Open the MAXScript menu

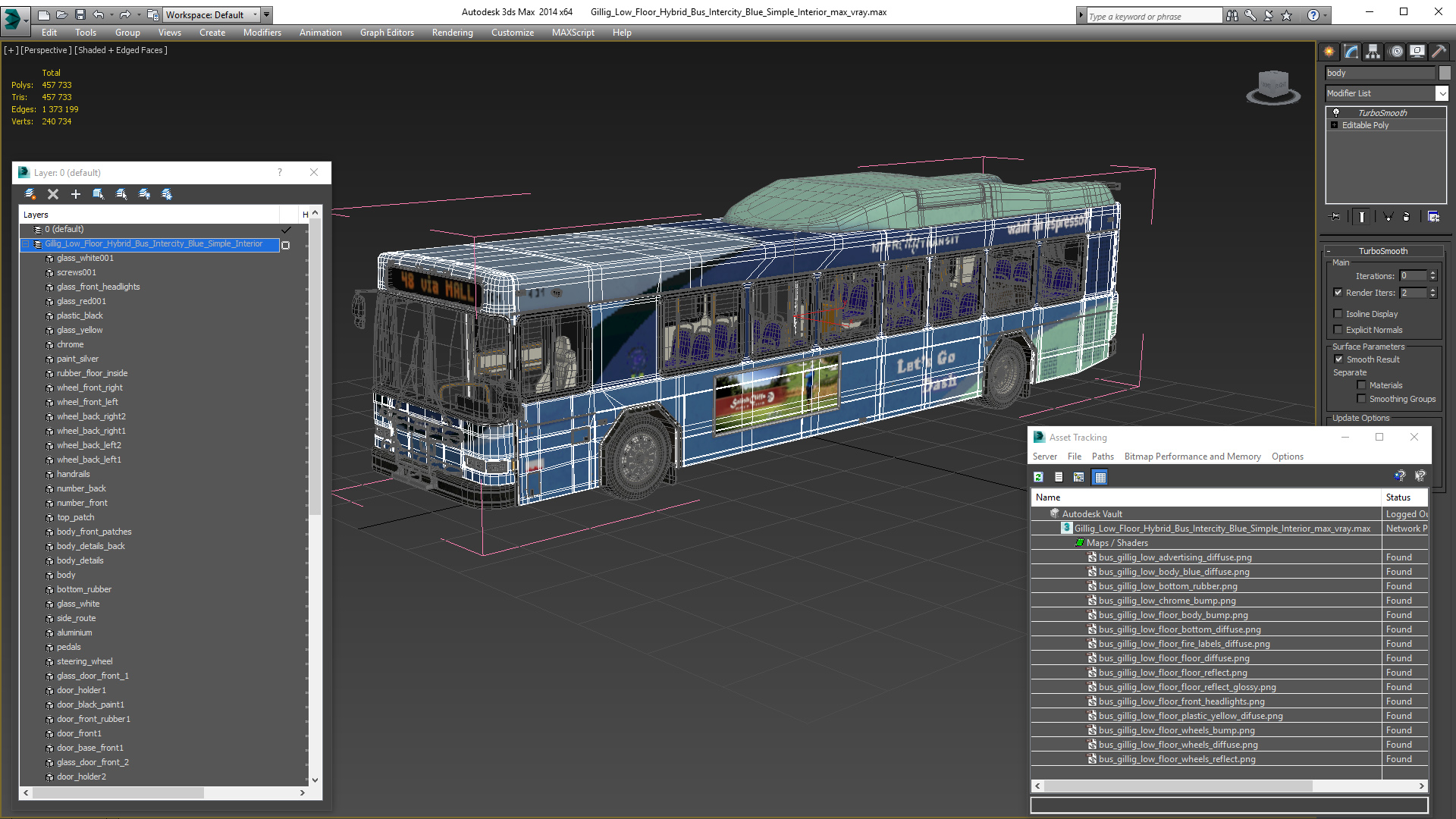573,33
